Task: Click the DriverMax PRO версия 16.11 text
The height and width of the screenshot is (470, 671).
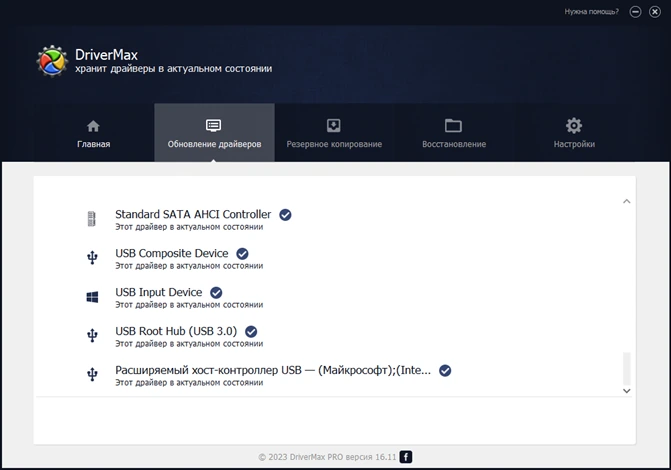Action: (x=343, y=457)
